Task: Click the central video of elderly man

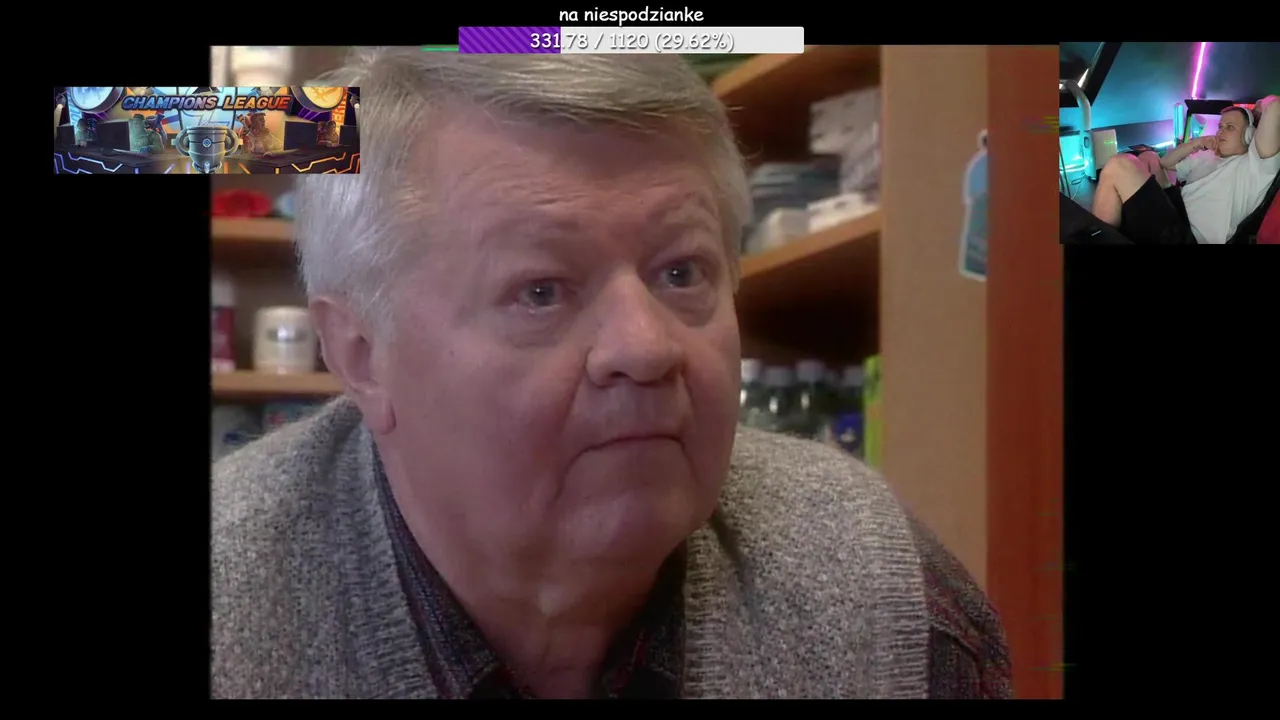Action: [636, 372]
